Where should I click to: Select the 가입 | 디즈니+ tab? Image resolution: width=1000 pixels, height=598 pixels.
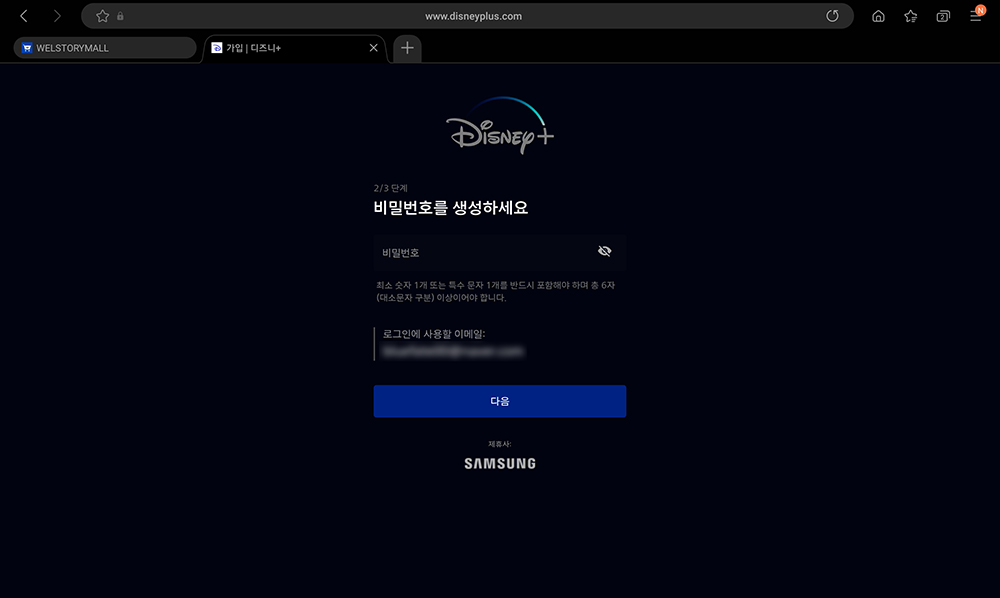(295, 48)
